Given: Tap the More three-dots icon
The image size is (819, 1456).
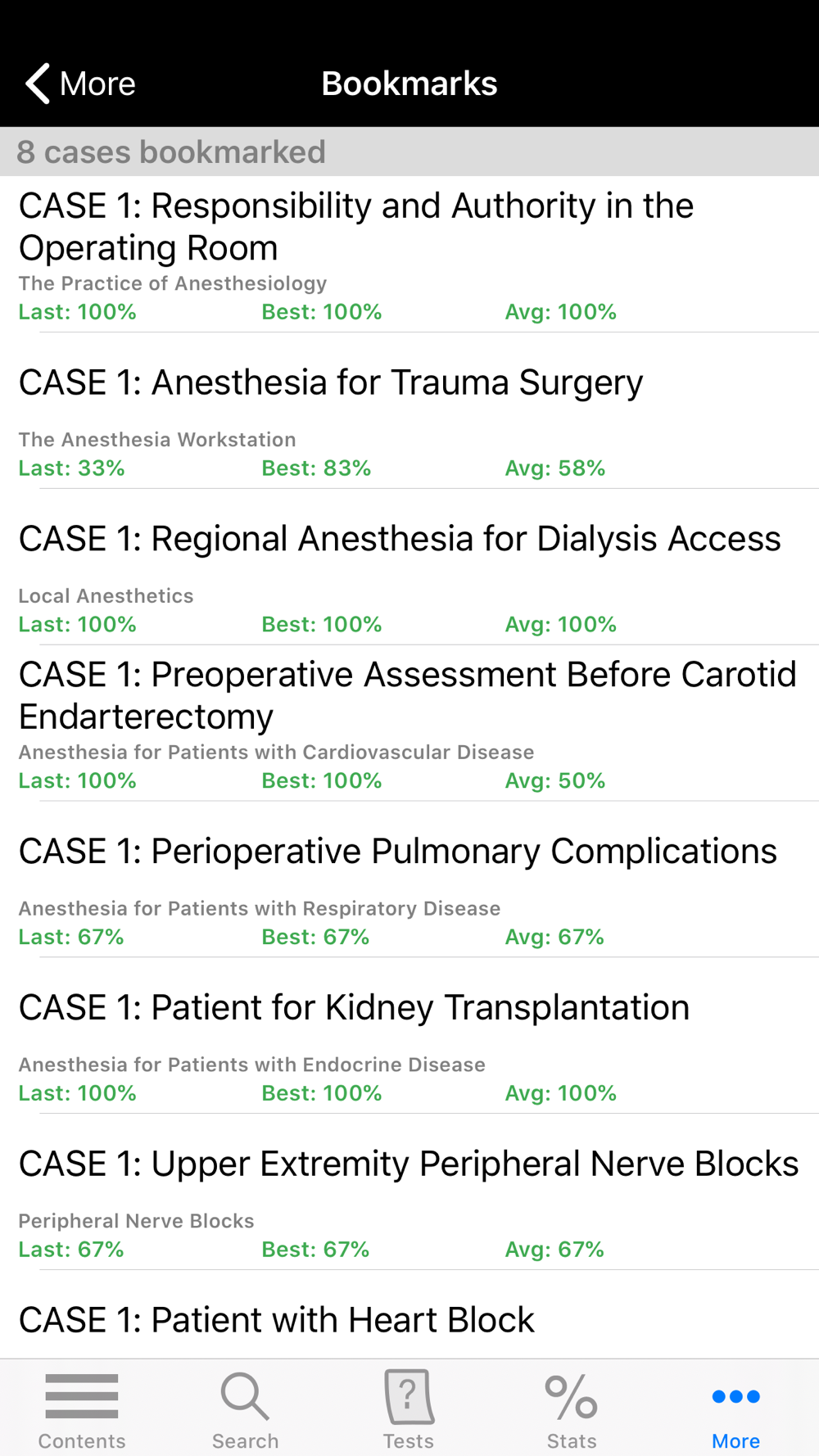Looking at the screenshot, I should 735,1396.
